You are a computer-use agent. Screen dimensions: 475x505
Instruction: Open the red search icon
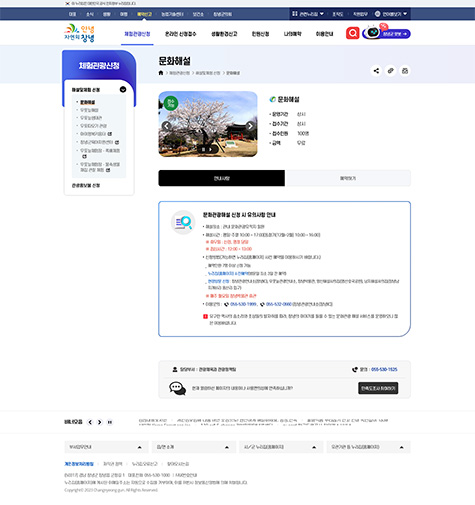pos(352,33)
